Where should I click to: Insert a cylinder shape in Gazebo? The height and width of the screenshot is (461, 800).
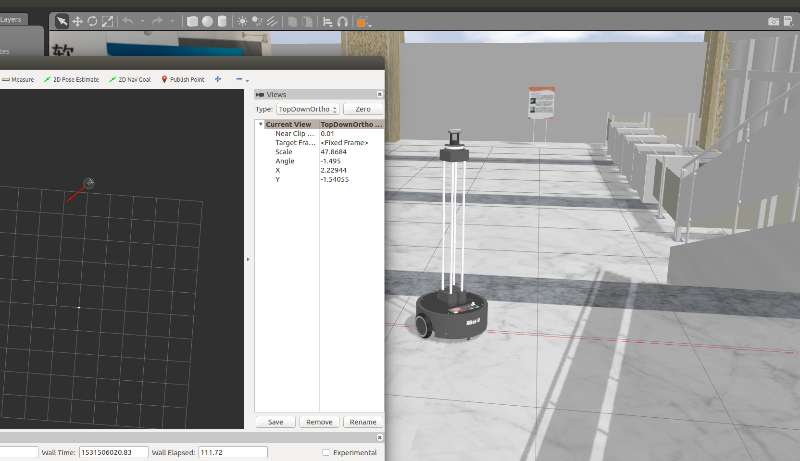222,21
